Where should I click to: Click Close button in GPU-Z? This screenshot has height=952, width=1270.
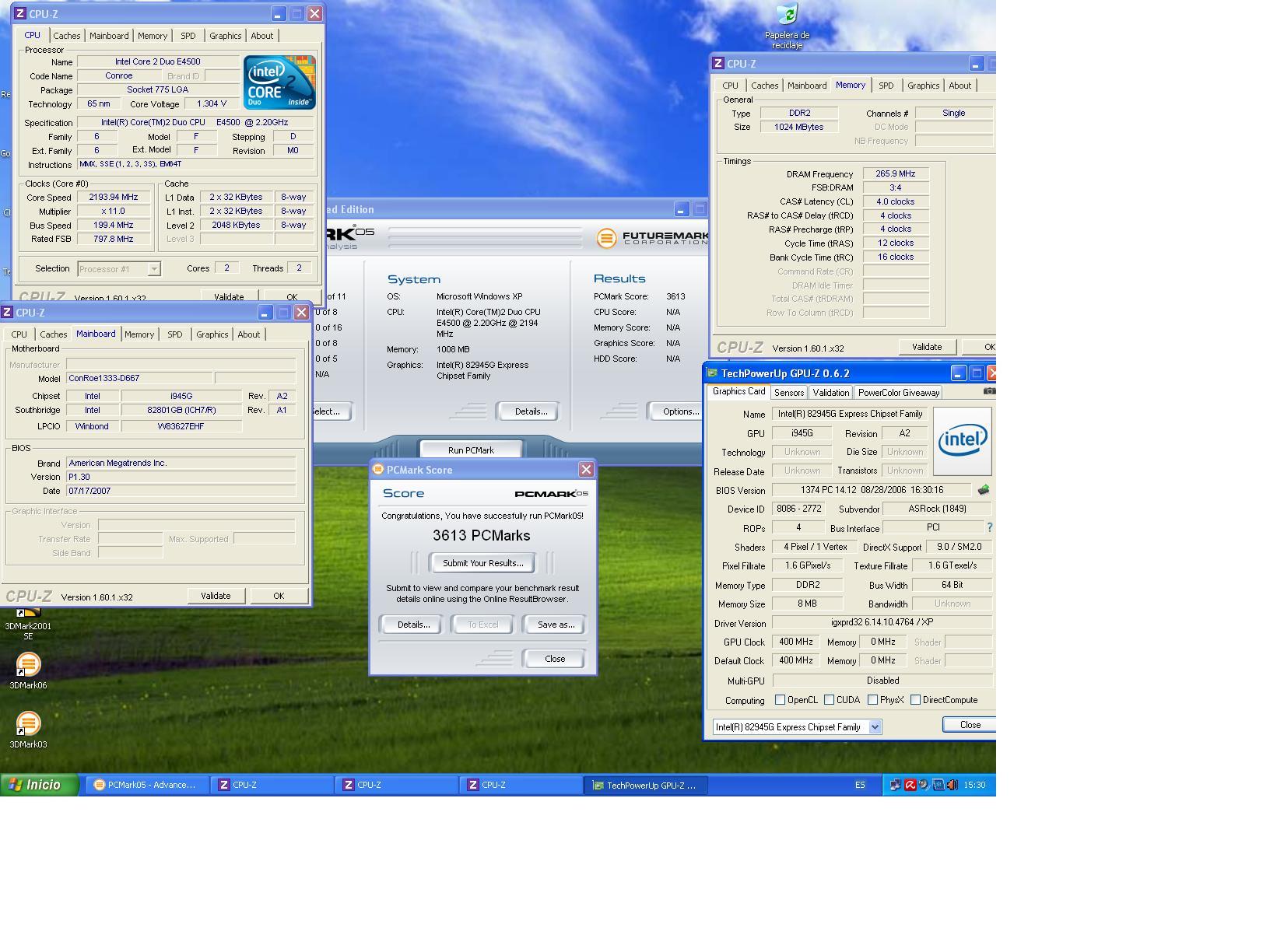970,725
